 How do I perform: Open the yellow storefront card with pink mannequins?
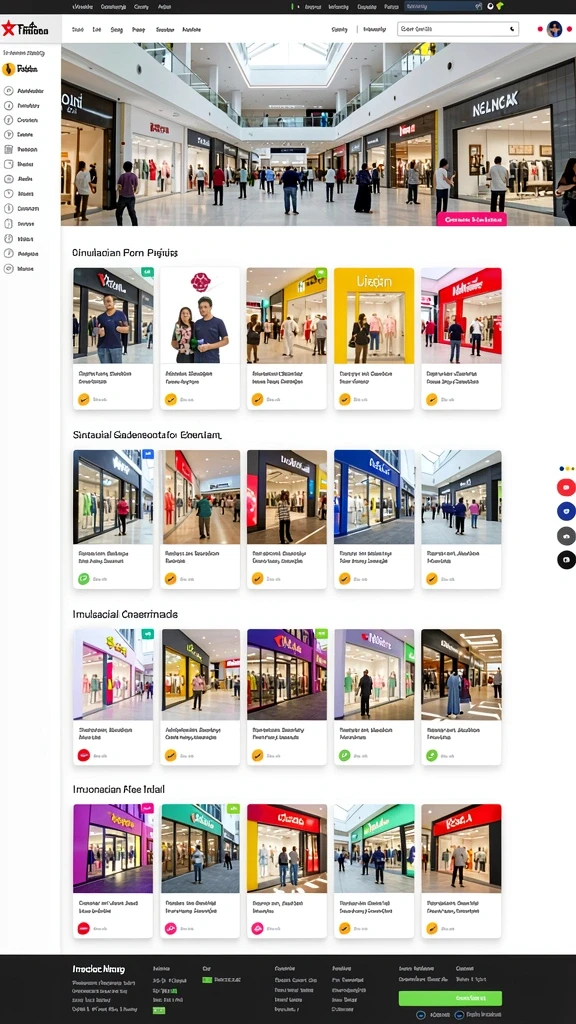(x=374, y=338)
